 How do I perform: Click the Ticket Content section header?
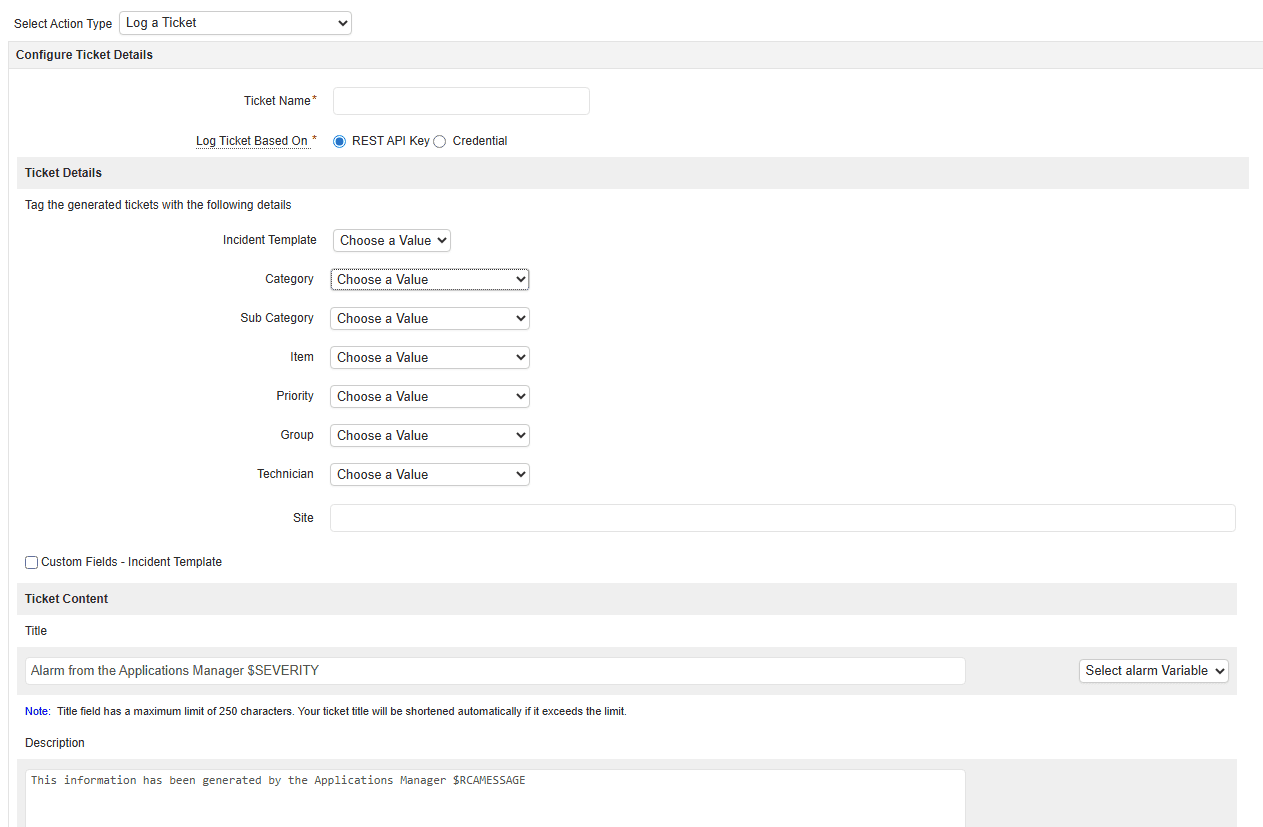pyautogui.click(x=66, y=598)
